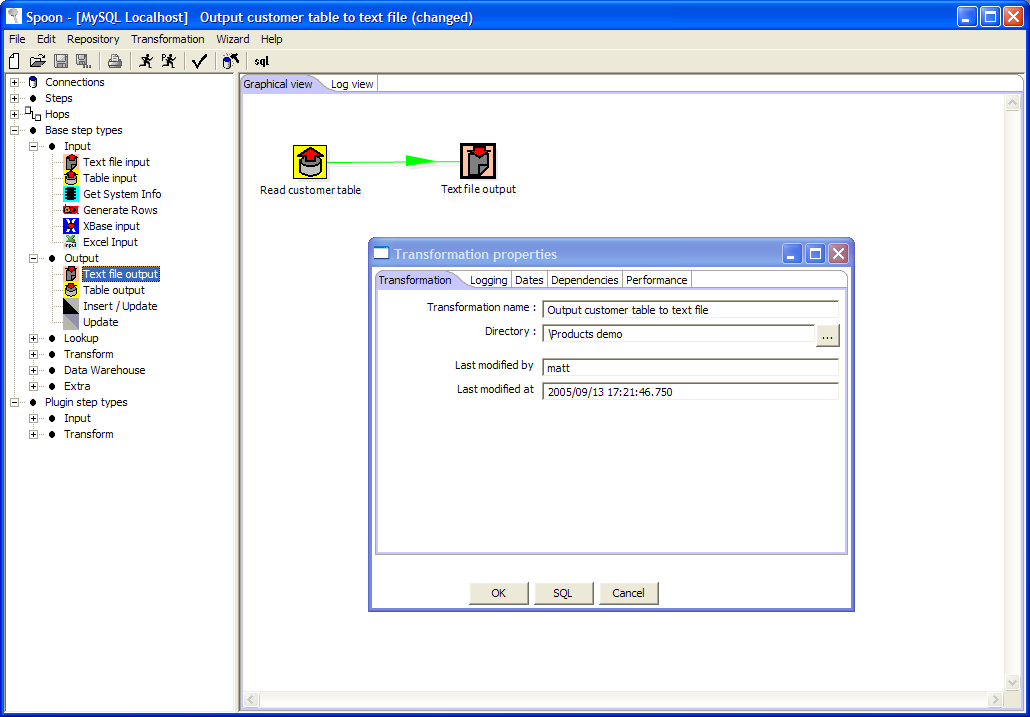The width and height of the screenshot is (1030, 717).
Task: Click the verify checkmark toolbar icon
Action: click(199, 61)
